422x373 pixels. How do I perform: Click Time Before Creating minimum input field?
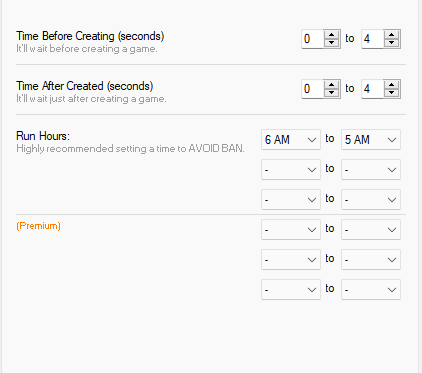tap(313, 39)
